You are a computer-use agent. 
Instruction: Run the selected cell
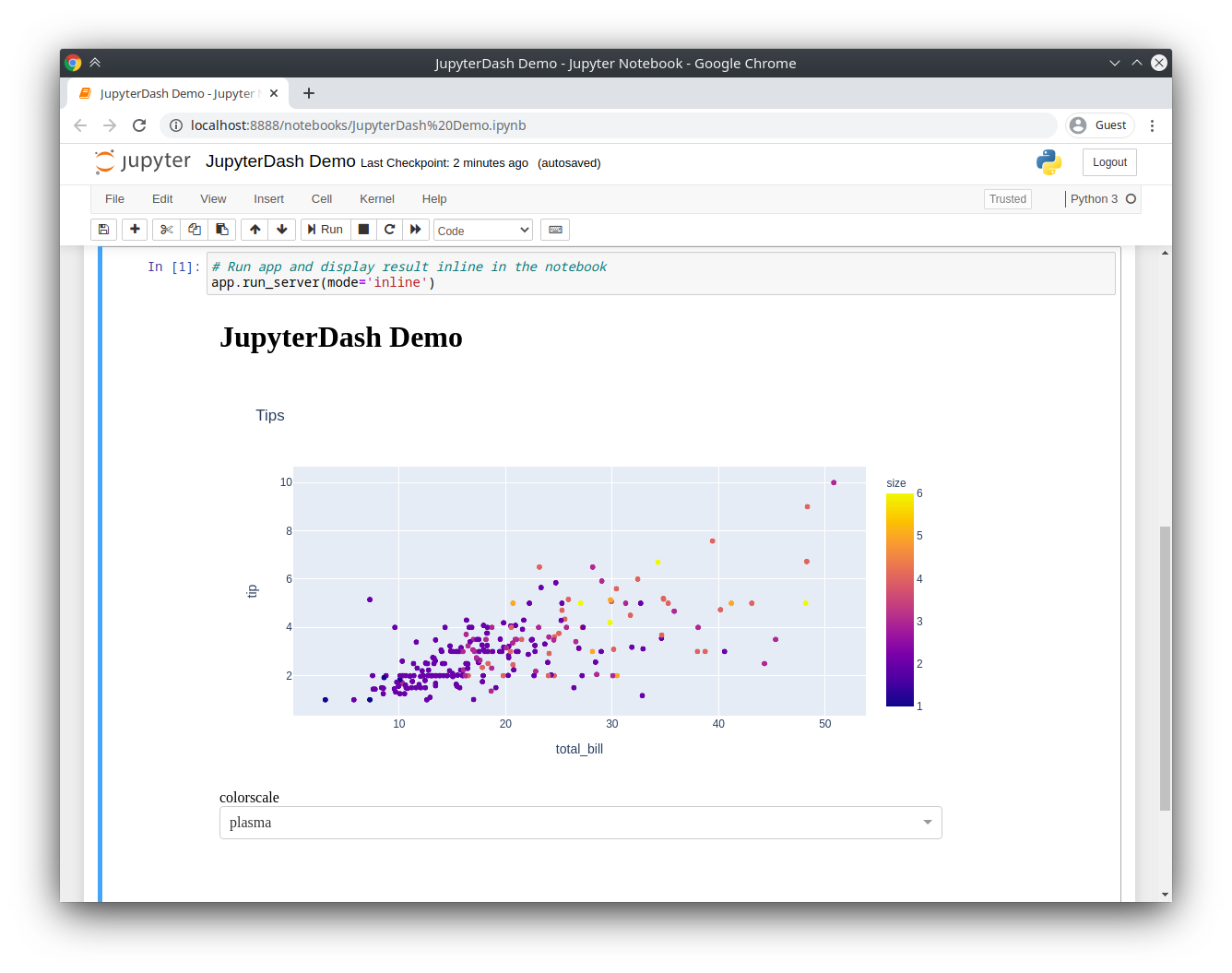pyautogui.click(x=325, y=229)
